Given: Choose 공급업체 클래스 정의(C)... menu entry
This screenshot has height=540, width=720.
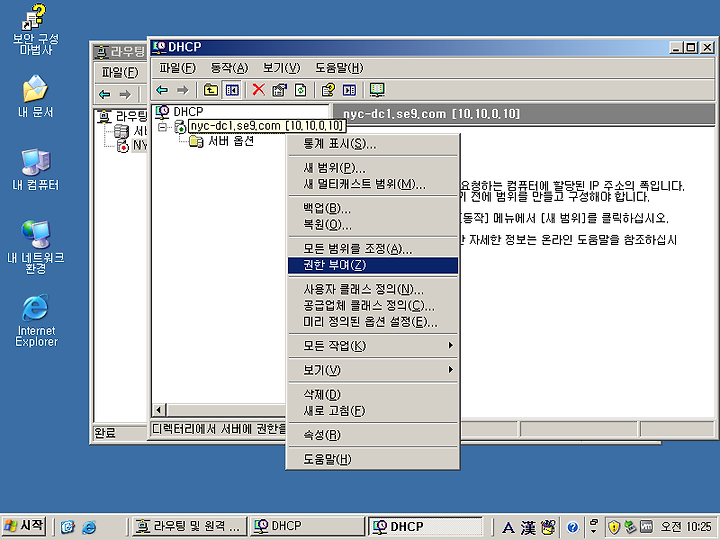Looking at the screenshot, I should 373,305.
